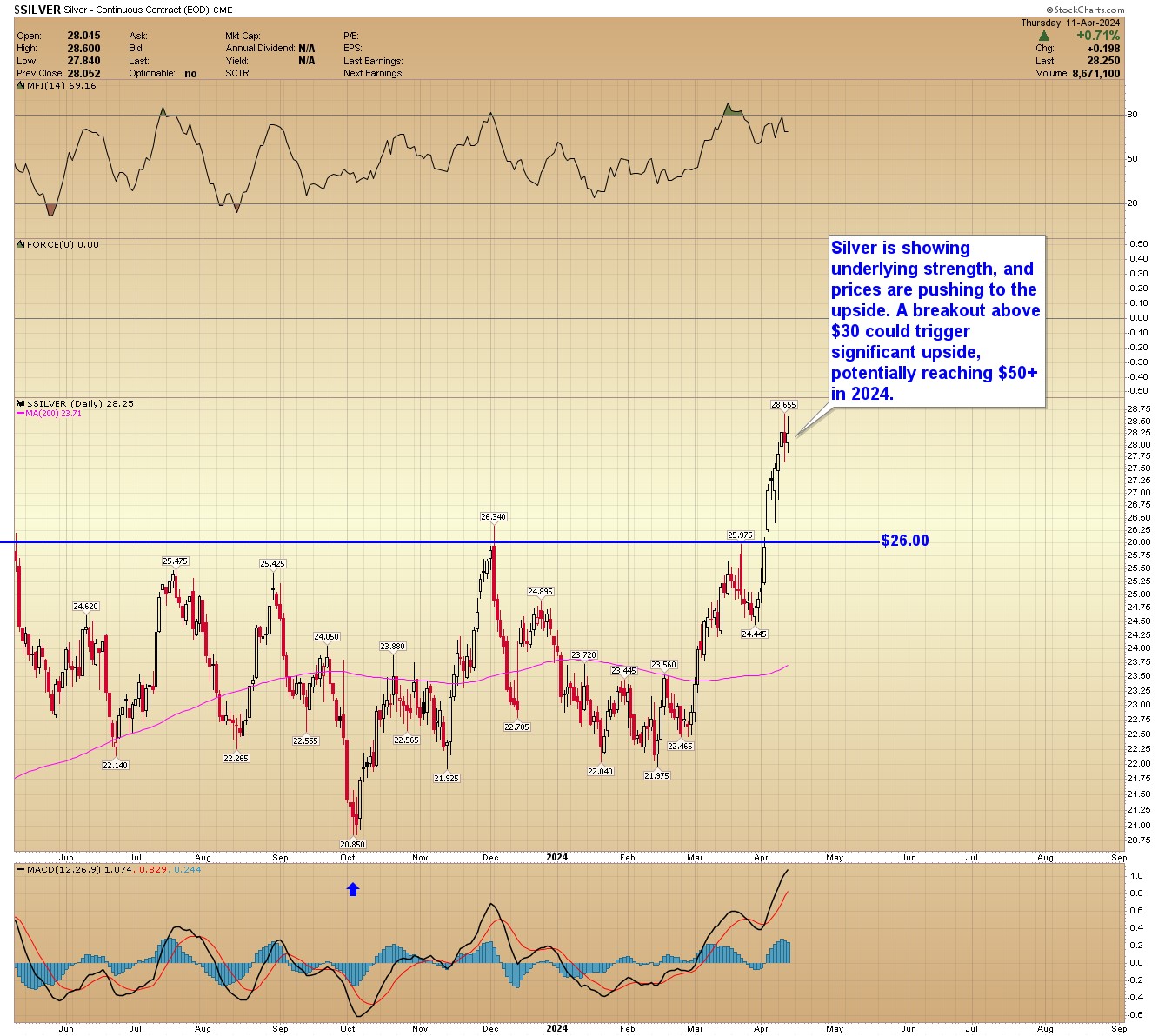Select the Prev Close value 28.052
The height and width of the screenshot is (1036, 1165).
(x=84, y=74)
